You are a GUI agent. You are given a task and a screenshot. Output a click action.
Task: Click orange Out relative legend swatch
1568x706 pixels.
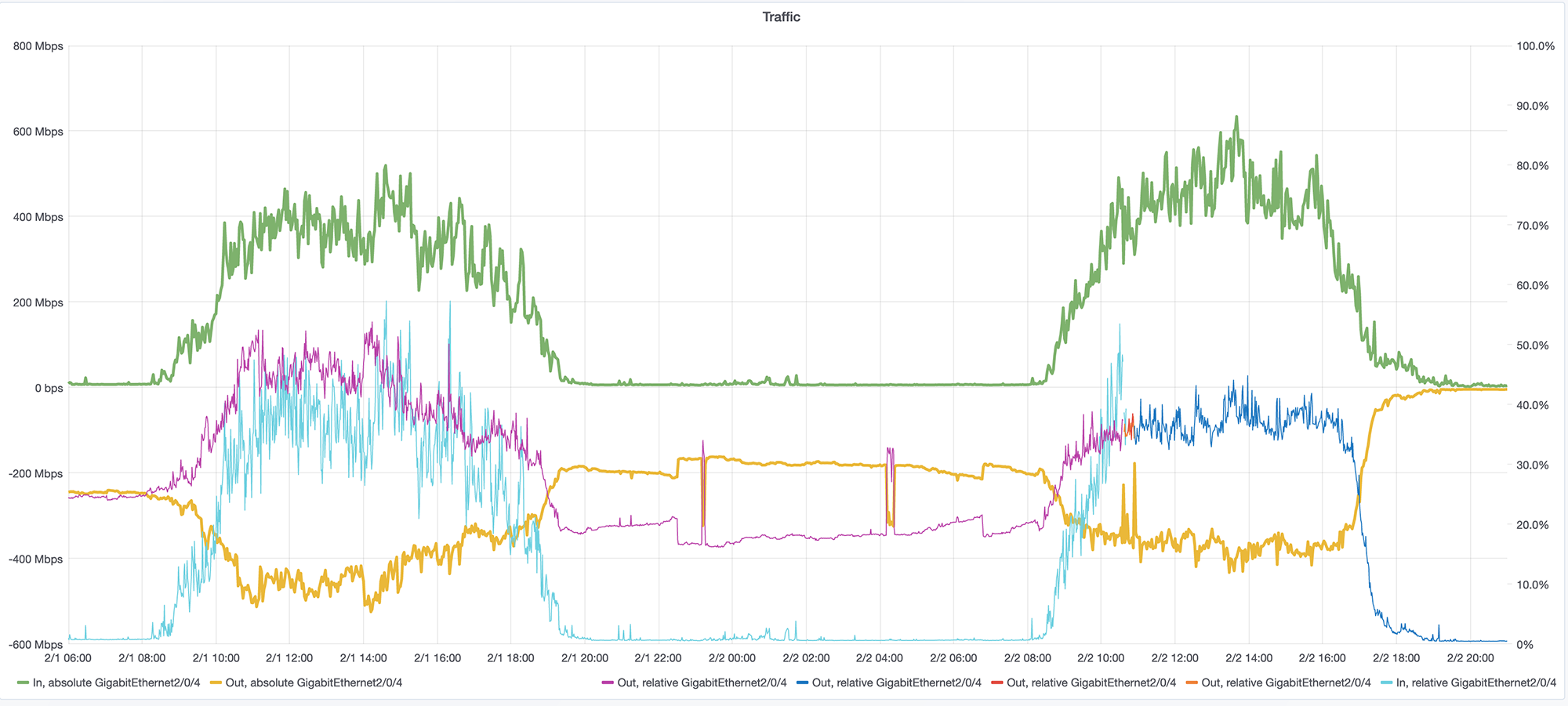(1192, 683)
